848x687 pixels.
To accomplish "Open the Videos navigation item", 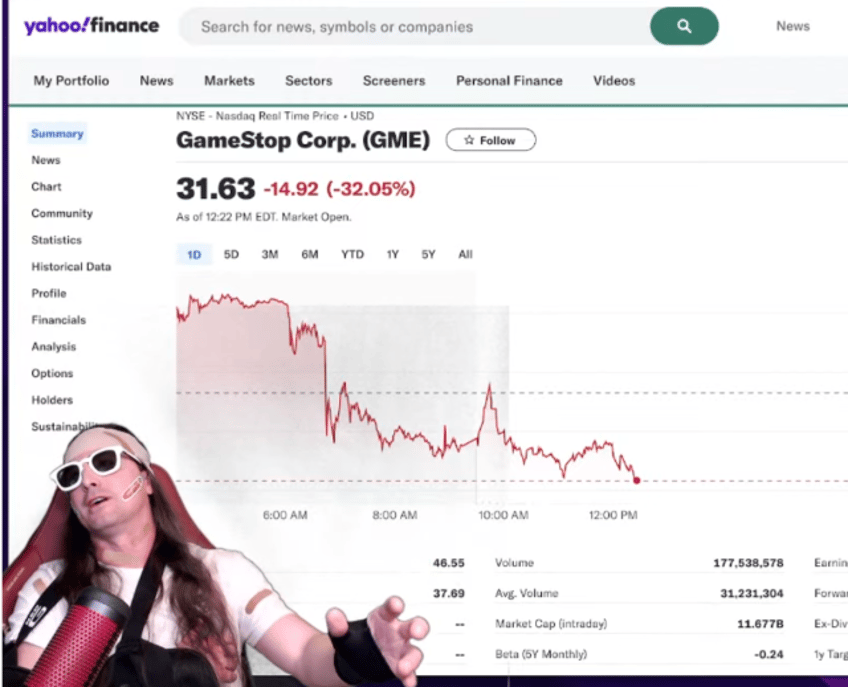I will click(614, 81).
